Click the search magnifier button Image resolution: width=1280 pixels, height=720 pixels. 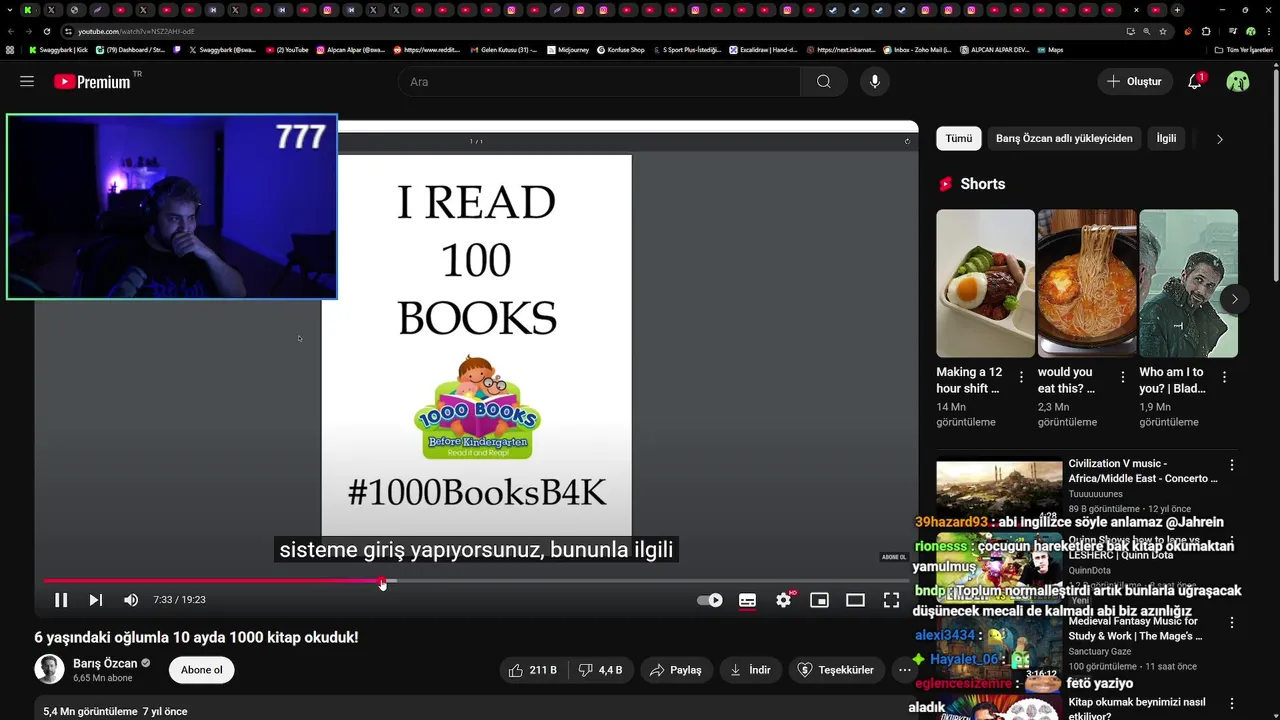pyautogui.click(x=823, y=81)
